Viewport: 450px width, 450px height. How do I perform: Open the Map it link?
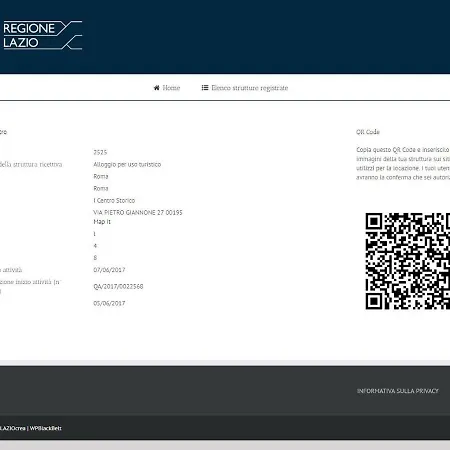[x=102, y=222]
